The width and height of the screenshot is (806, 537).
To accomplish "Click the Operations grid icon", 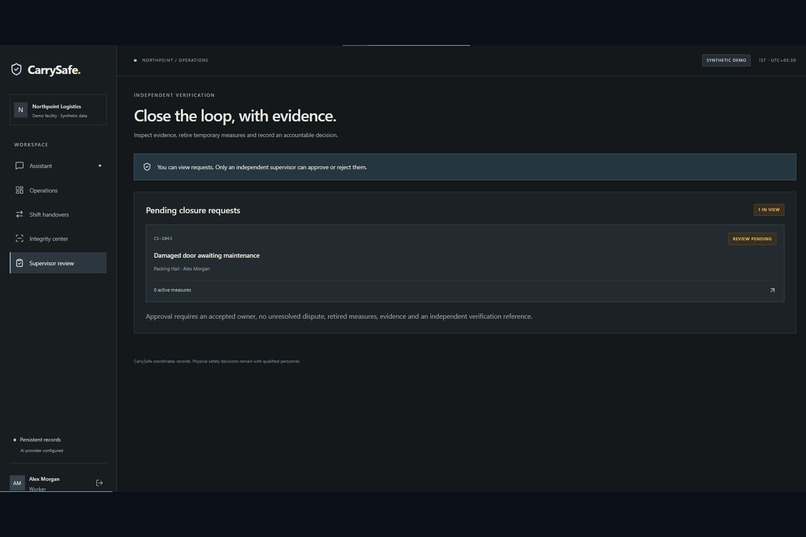I will [x=20, y=190].
